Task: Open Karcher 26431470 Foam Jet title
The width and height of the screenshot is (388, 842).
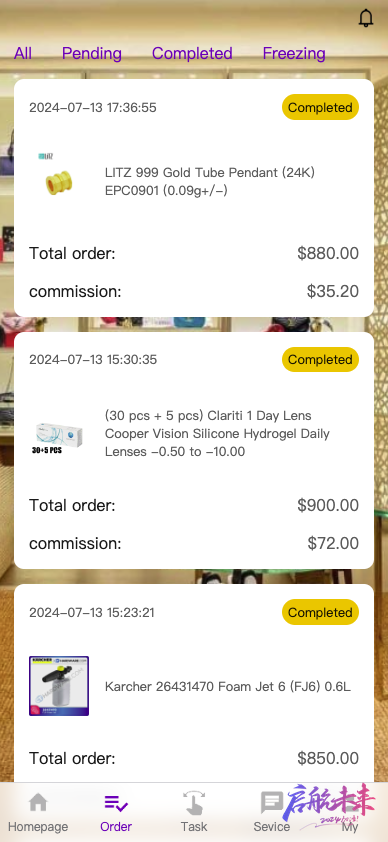Action: click(228, 686)
